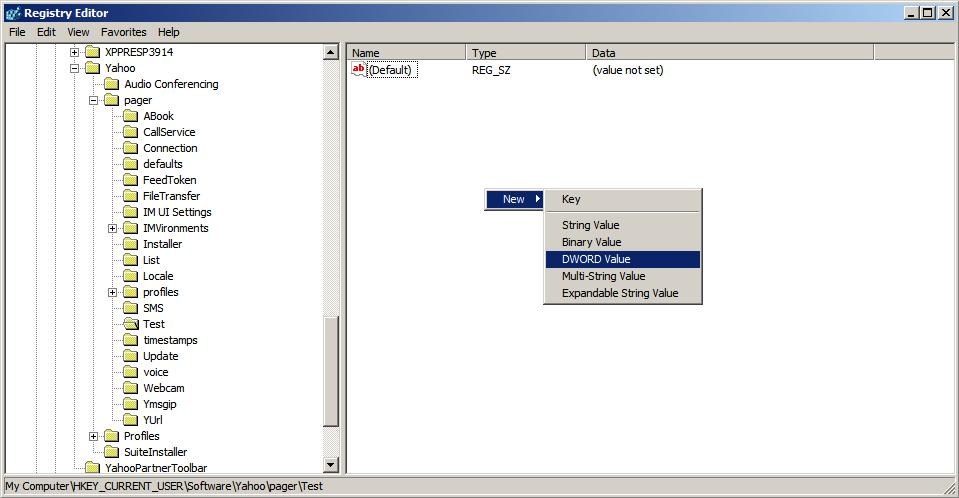The image size is (959, 498).
Task: Open the Help menu
Action: [169, 32]
